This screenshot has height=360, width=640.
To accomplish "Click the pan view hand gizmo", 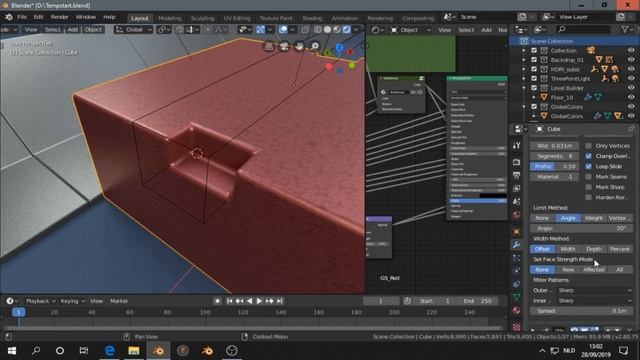I will (x=299, y=46).
